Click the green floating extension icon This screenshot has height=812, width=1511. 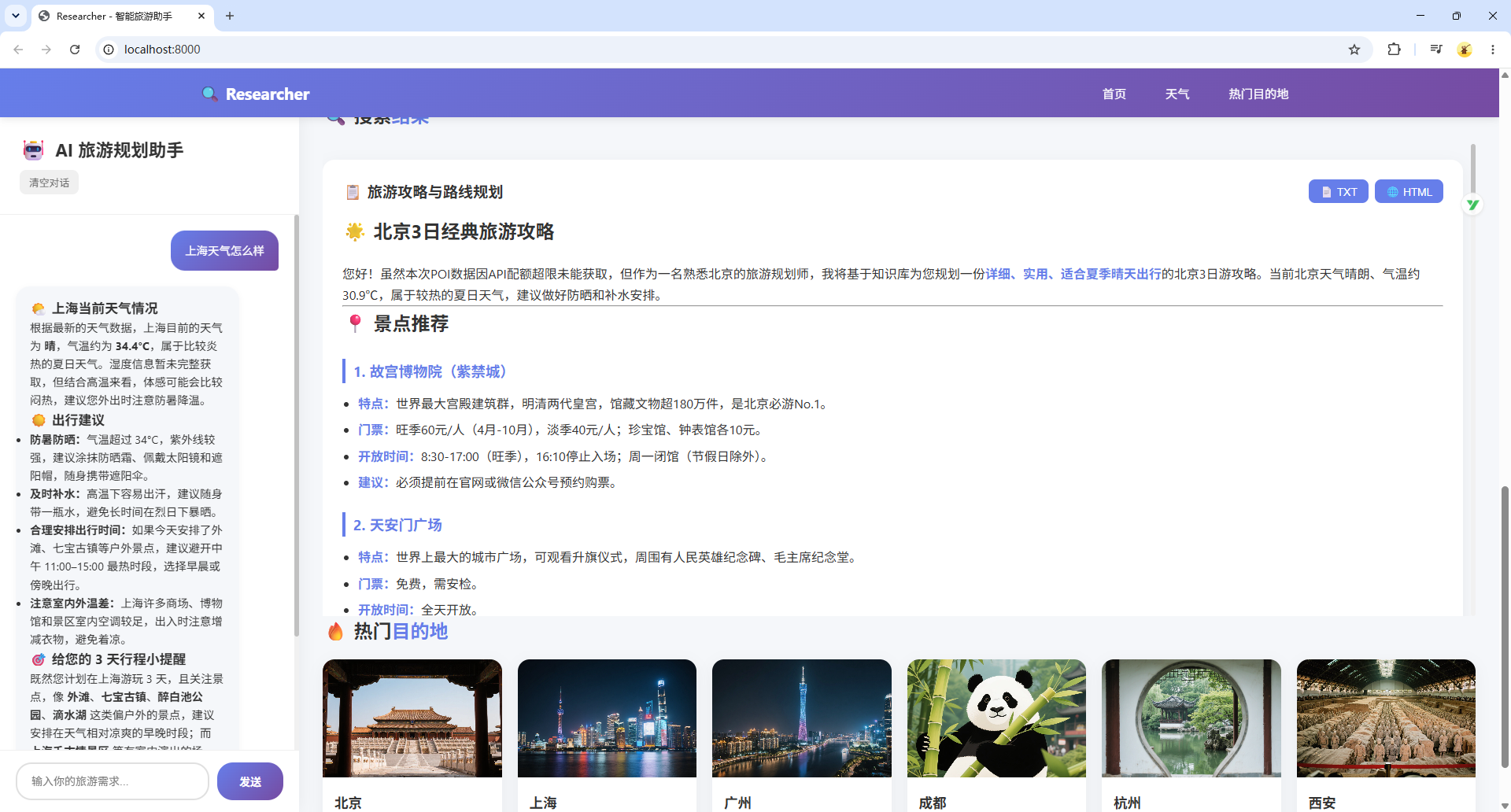(x=1472, y=205)
